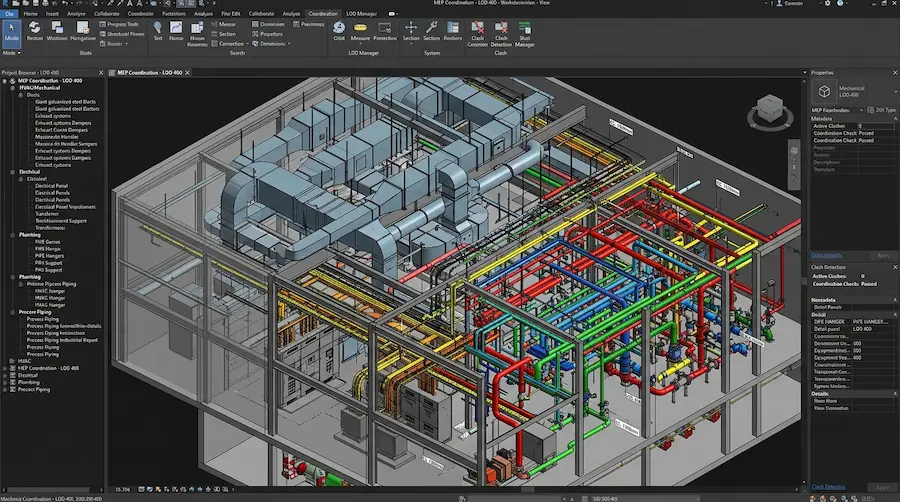Click the bottom Clash Detection link
The image size is (900, 502).
828,487
